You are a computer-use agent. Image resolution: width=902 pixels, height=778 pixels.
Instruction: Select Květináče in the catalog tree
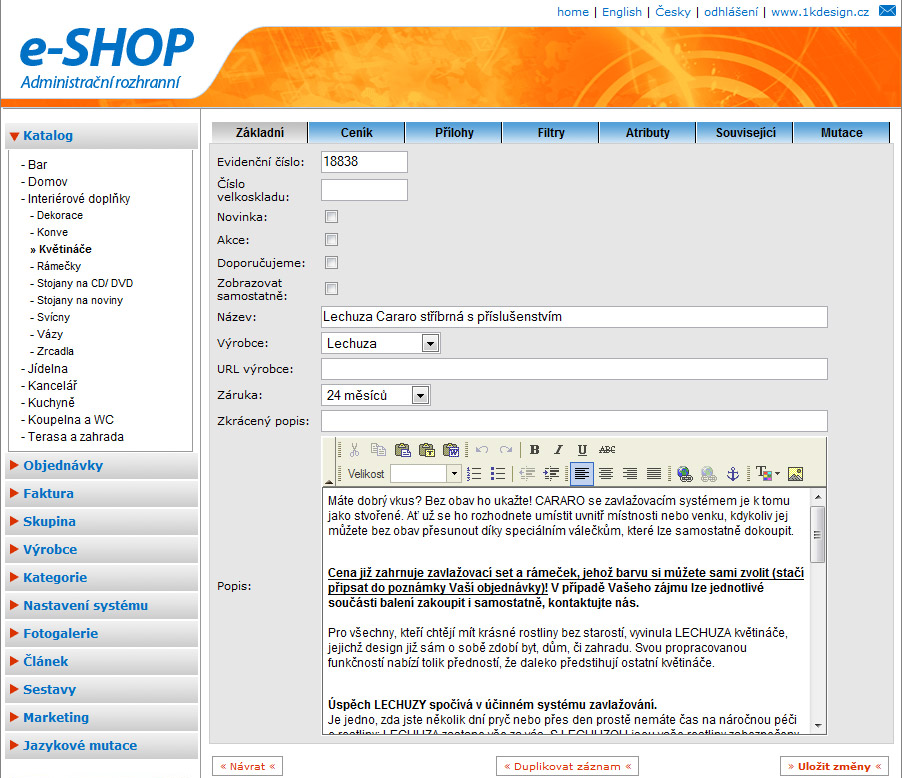click(x=65, y=249)
